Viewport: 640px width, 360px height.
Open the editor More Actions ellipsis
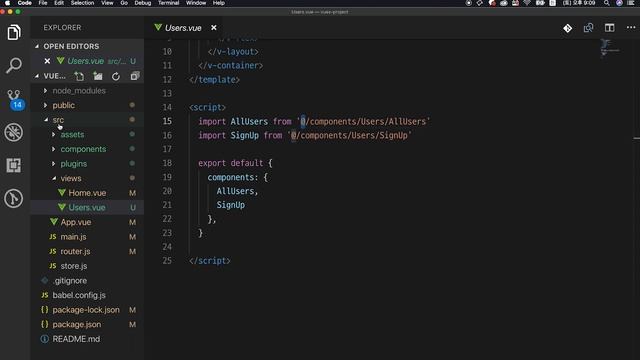pyautogui.click(x=631, y=27)
